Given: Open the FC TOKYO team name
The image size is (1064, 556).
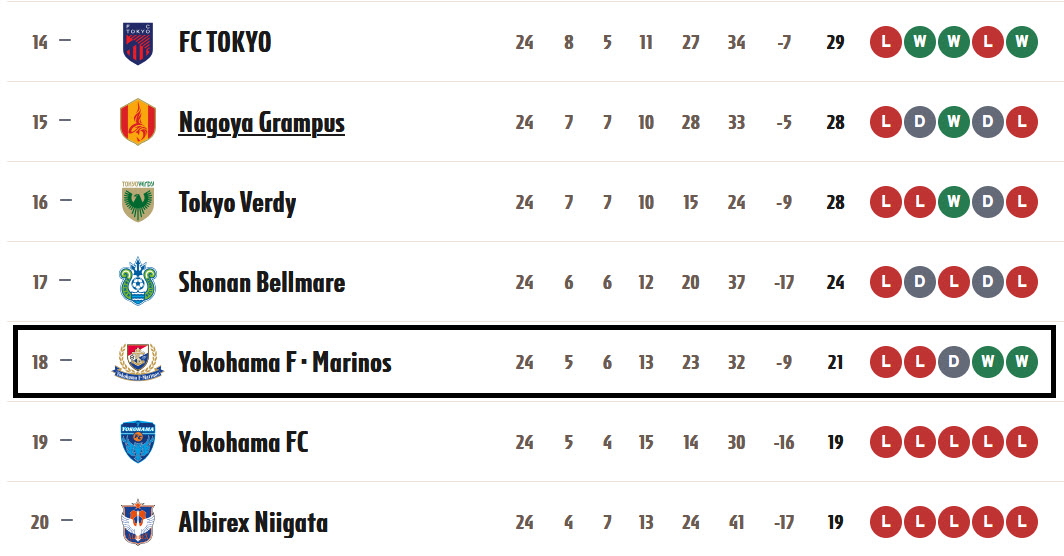Looking at the screenshot, I should [225, 42].
